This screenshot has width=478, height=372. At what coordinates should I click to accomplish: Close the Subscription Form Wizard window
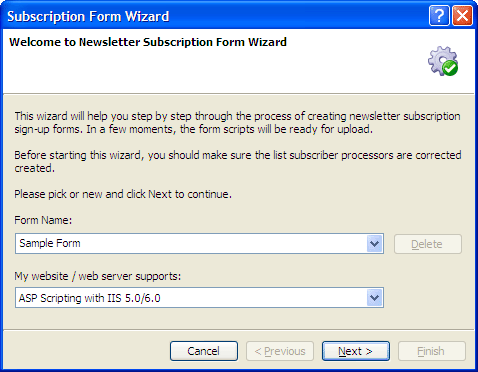[x=462, y=15]
